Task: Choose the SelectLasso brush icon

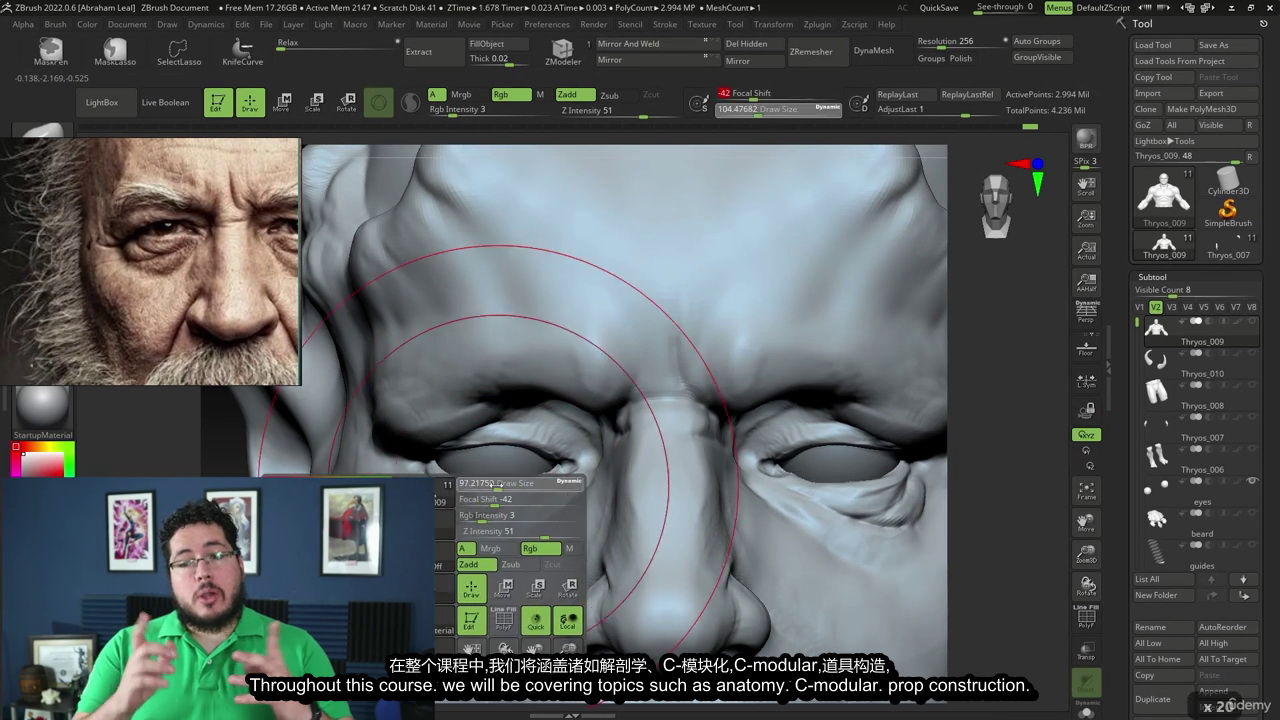Action: pyautogui.click(x=179, y=51)
